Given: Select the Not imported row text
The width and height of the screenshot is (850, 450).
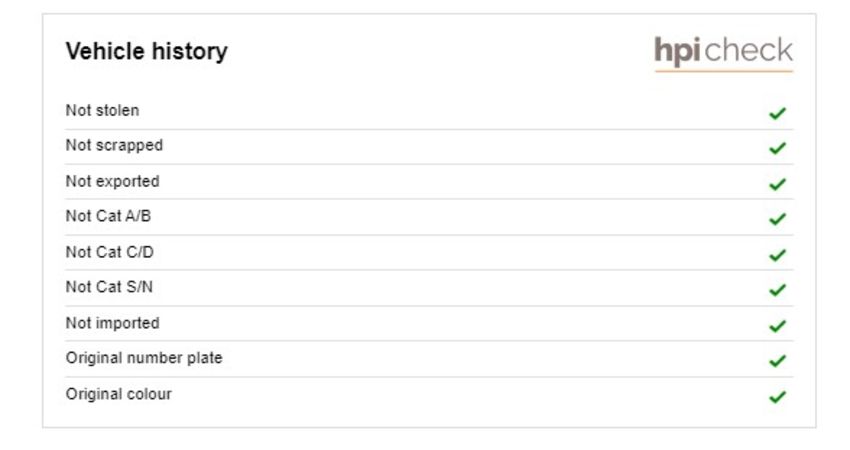Looking at the screenshot, I should click(x=113, y=323).
